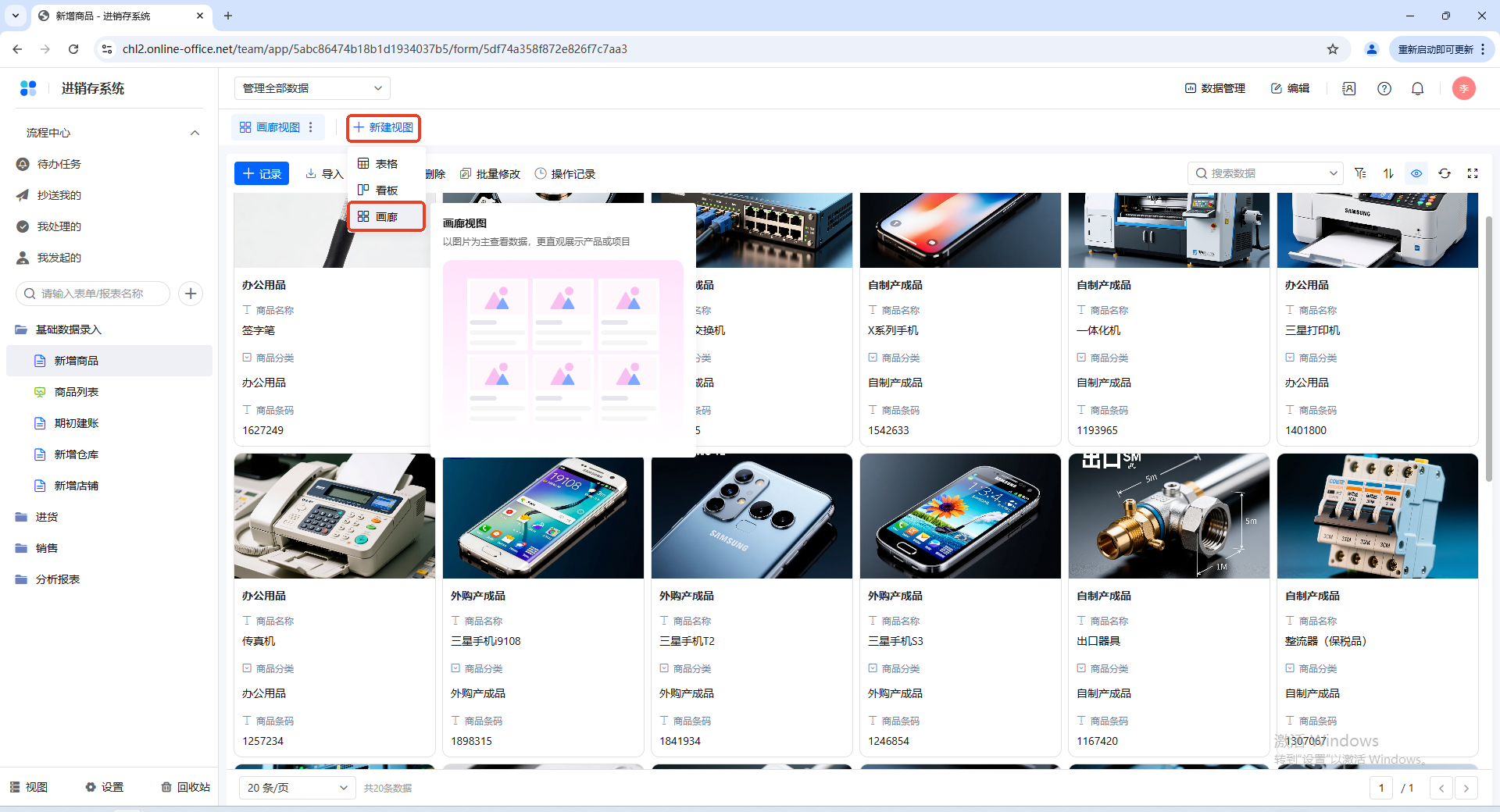Toggle the eye field visibility icon
1500x812 pixels.
pyautogui.click(x=1416, y=173)
